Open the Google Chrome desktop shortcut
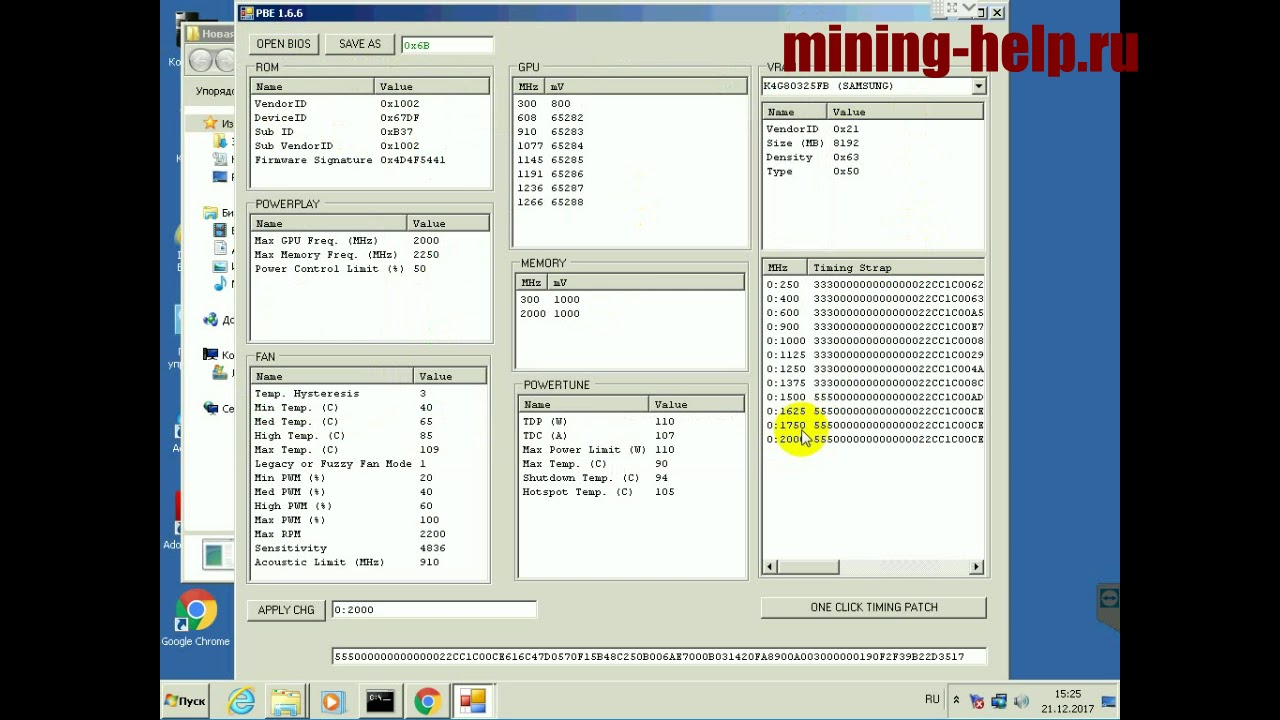Image resolution: width=1280 pixels, height=720 pixels. (x=196, y=619)
